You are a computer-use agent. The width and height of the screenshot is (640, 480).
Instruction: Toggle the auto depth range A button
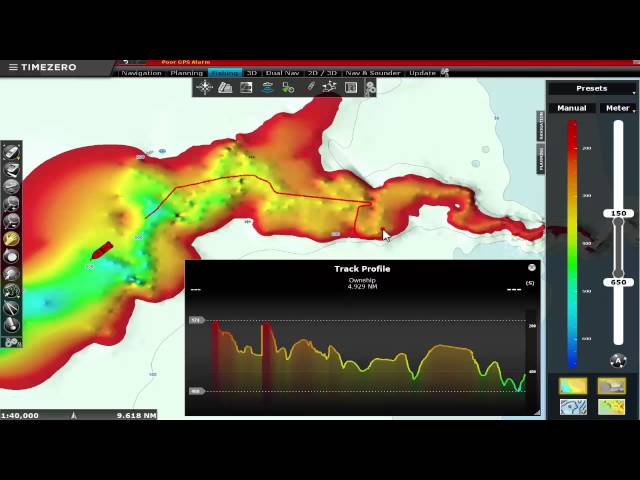tap(618, 360)
